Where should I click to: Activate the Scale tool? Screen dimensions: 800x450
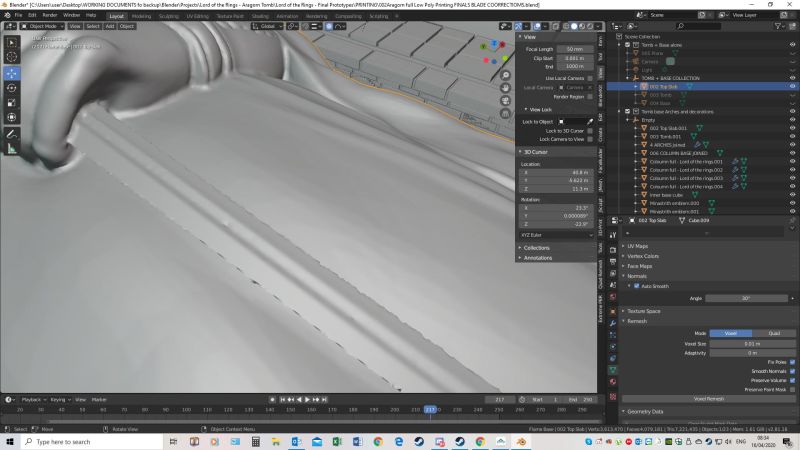[x=11, y=103]
